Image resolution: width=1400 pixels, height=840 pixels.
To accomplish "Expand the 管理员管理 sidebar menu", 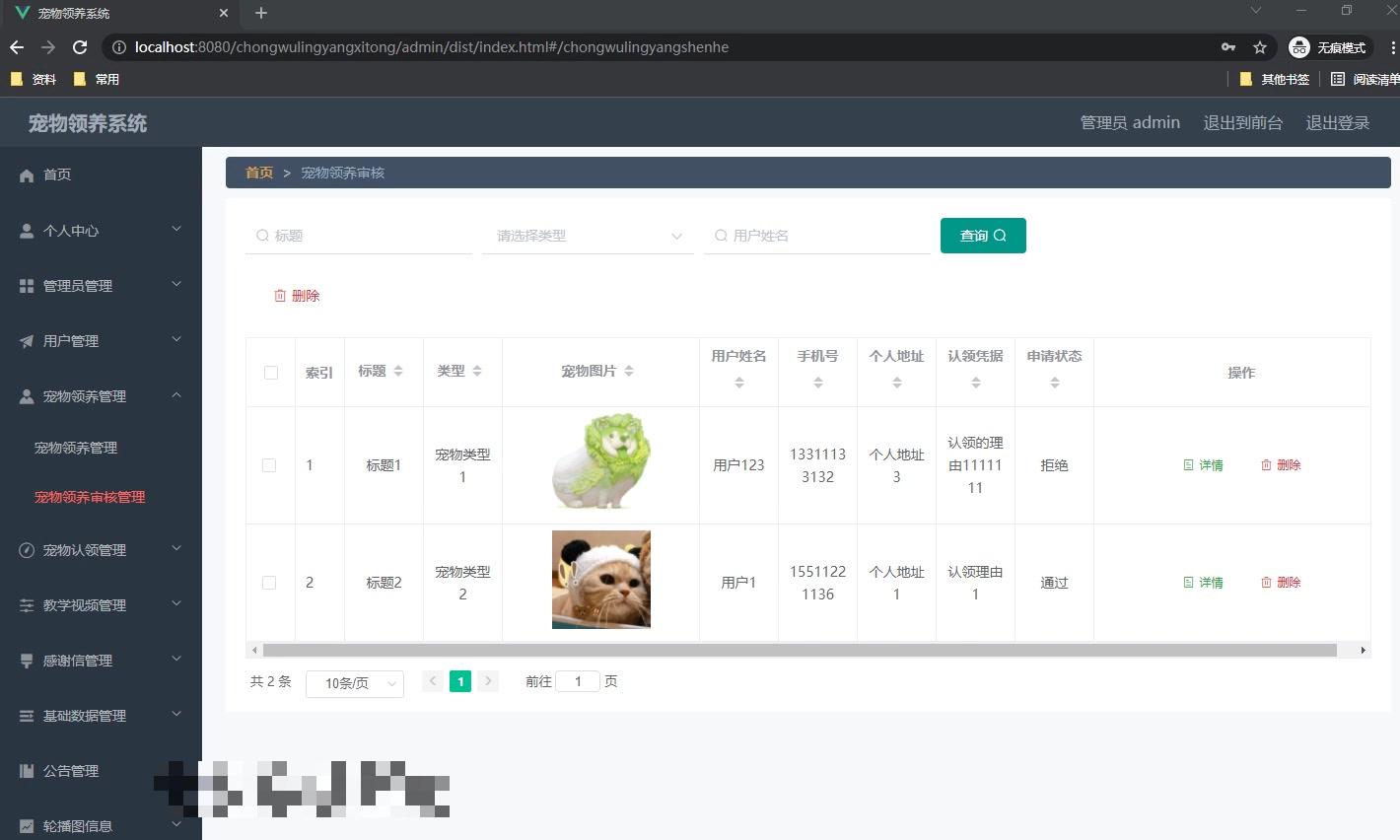I will (176, 285).
